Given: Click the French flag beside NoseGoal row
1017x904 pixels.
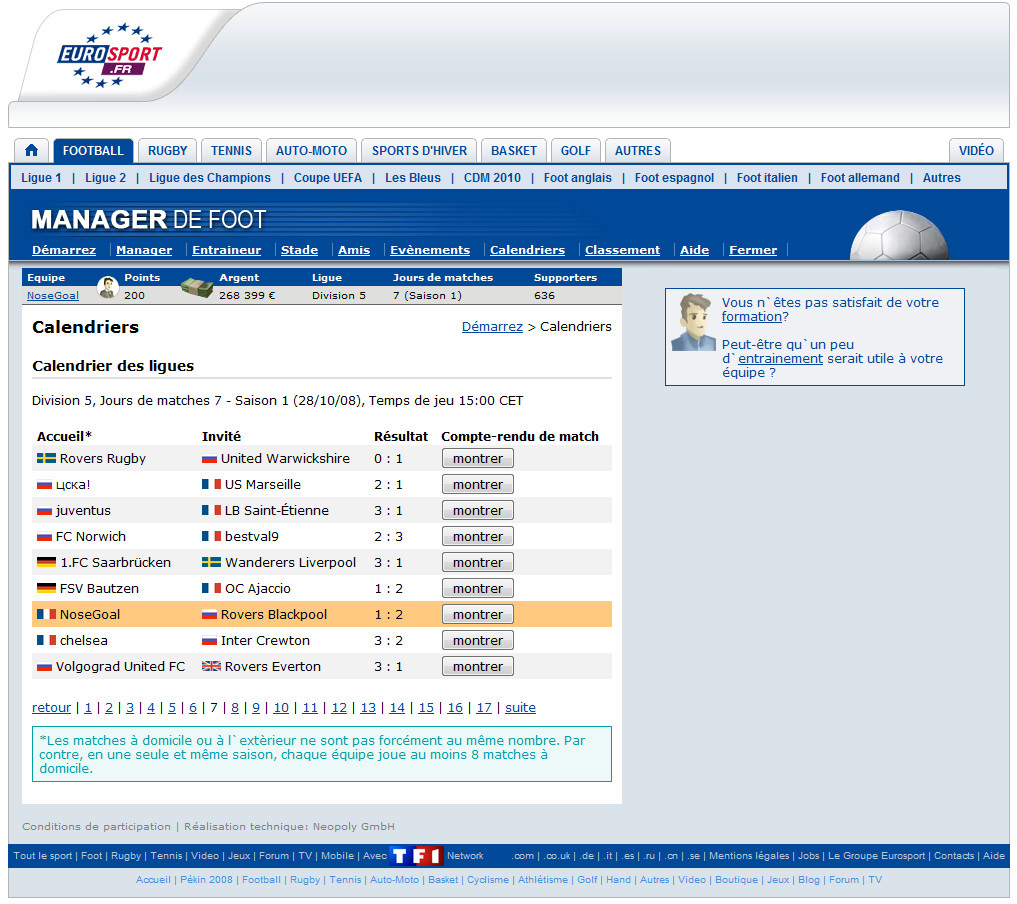Looking at the screenshot, I should tap(46, 614).
